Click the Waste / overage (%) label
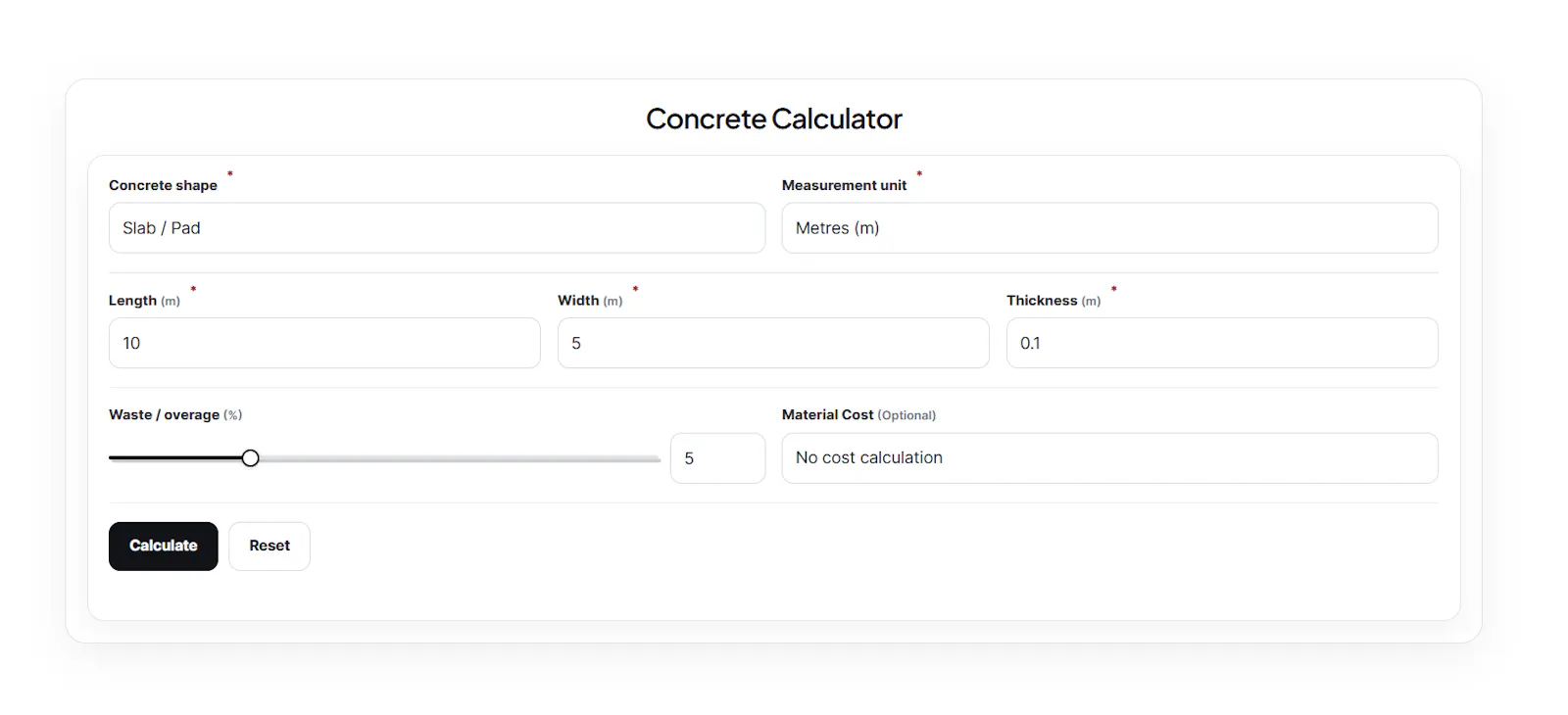This screenshot has width=1568, height=715. 175,415
